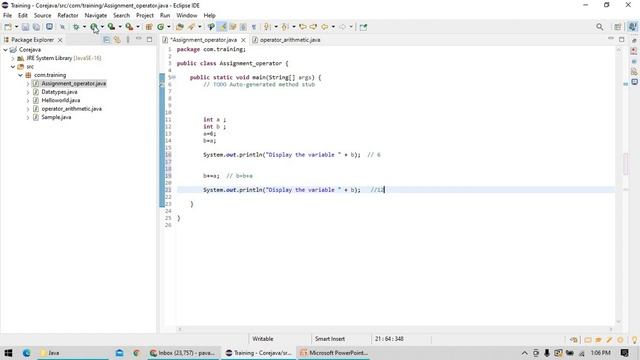Select operator_arithmetic.java in Package Explorer tree
Screen dimensions: 640x360
[x=71, y=109]
